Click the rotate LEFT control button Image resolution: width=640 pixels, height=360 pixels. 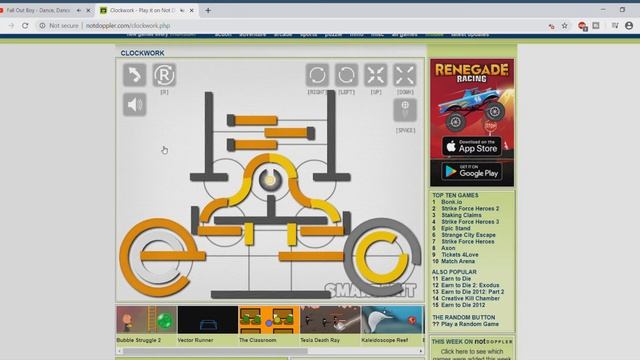coord(347,75)
